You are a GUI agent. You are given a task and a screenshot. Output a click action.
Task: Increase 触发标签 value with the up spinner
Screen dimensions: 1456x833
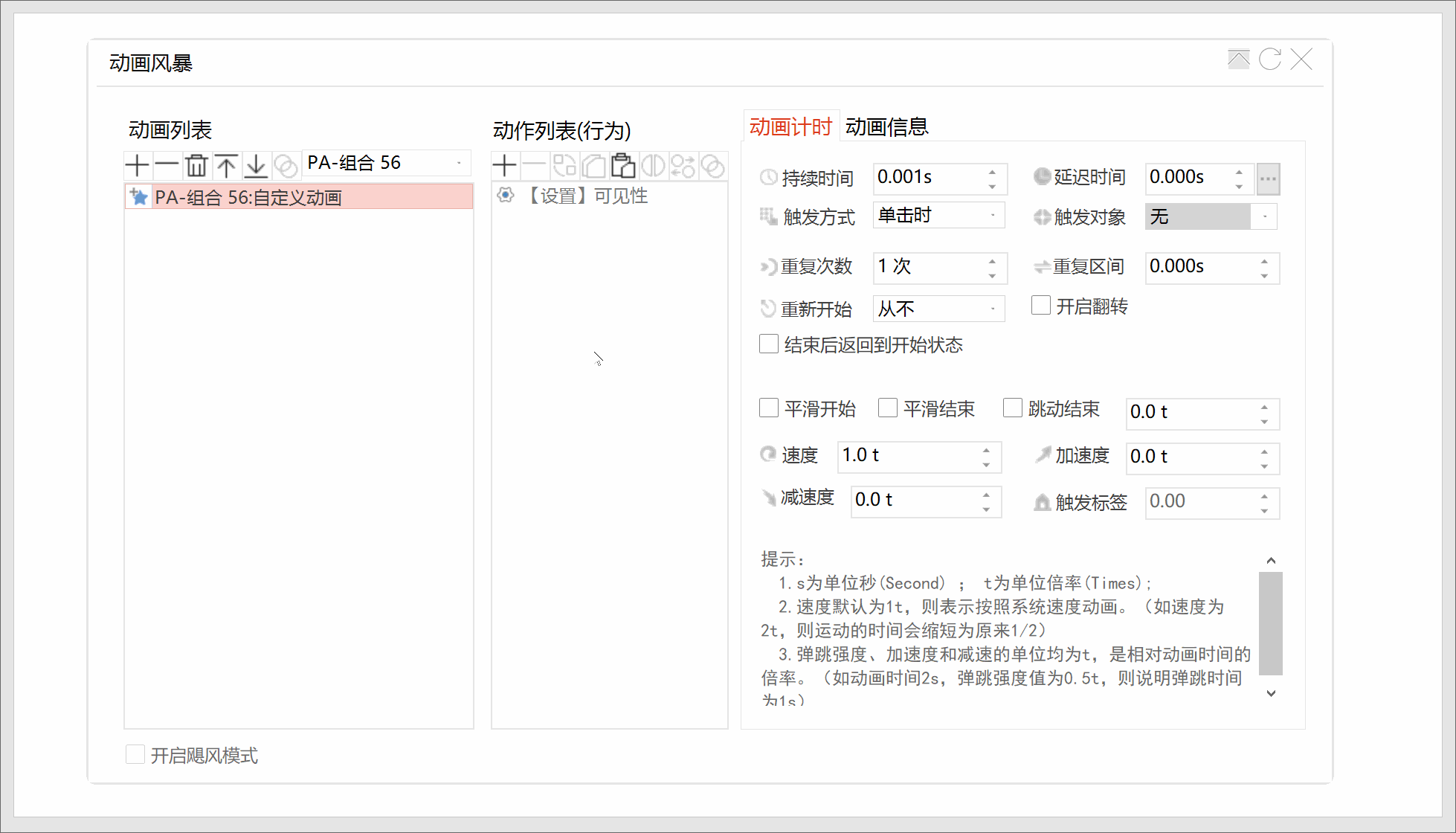coord(1265,495)
